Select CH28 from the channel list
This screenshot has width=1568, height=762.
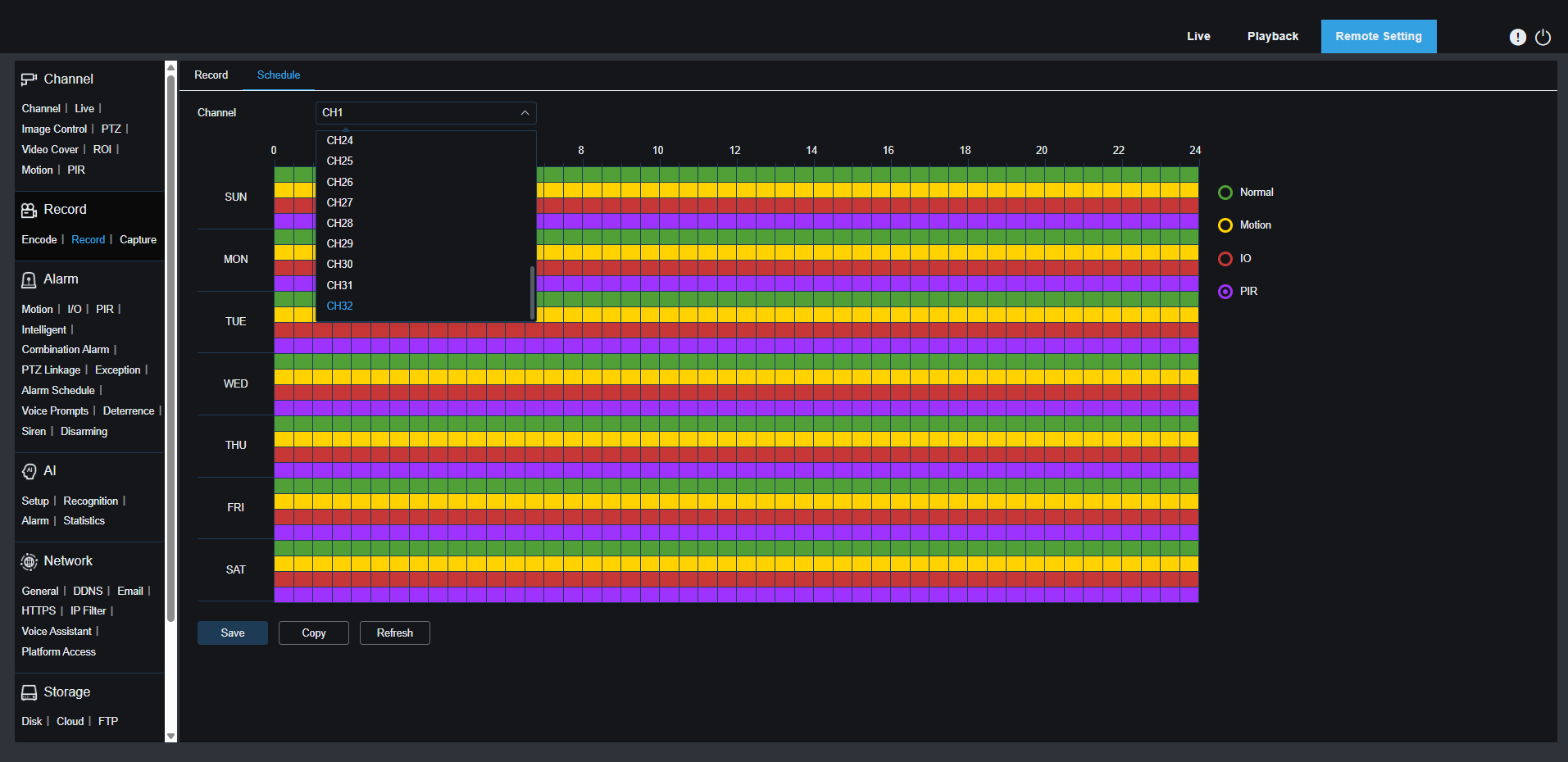(x=339, y=223)
